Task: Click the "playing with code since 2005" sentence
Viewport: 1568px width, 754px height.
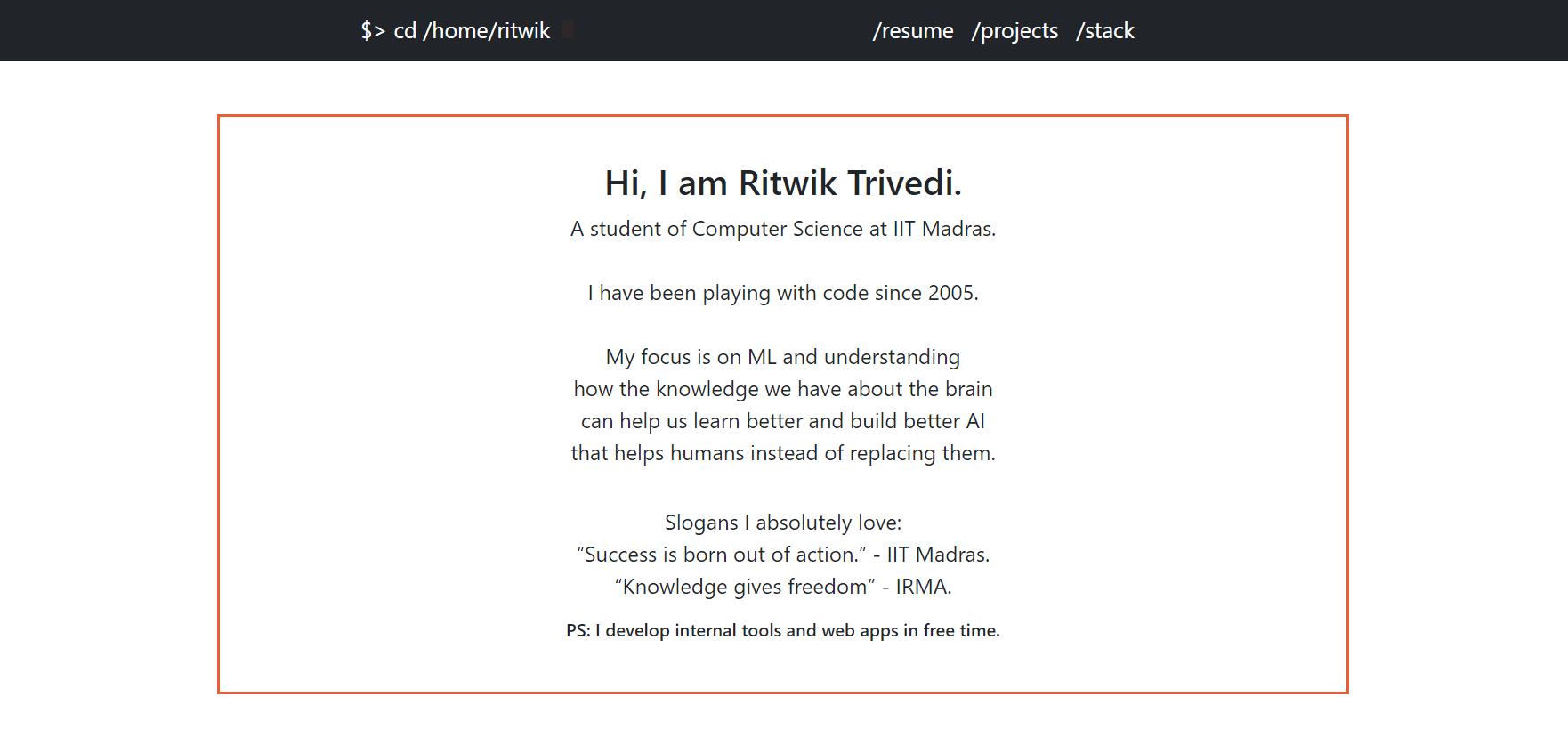Action: (x=783, y=293)
